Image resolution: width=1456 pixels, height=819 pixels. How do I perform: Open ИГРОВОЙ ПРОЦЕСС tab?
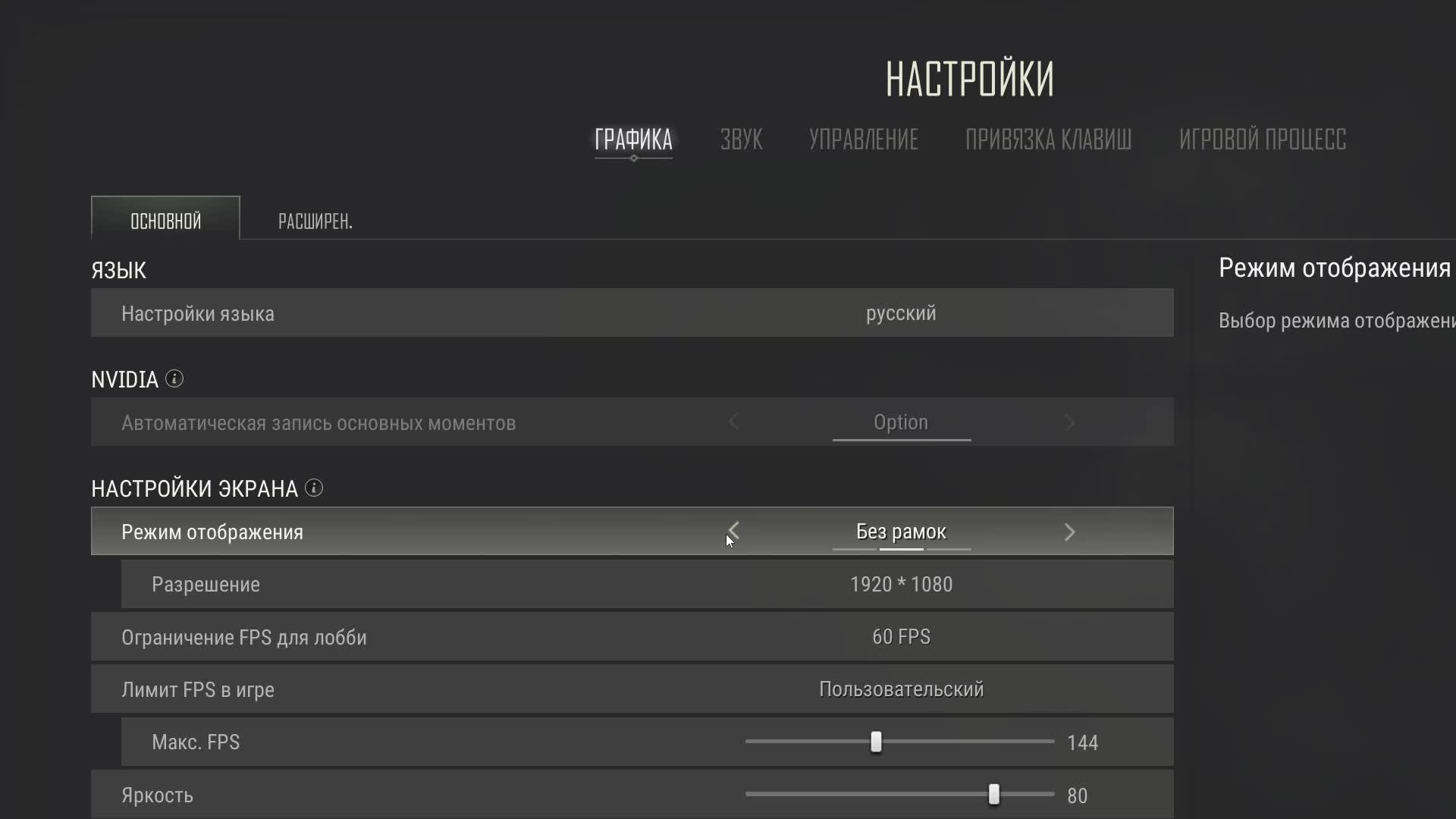(x=1262, y=140)
